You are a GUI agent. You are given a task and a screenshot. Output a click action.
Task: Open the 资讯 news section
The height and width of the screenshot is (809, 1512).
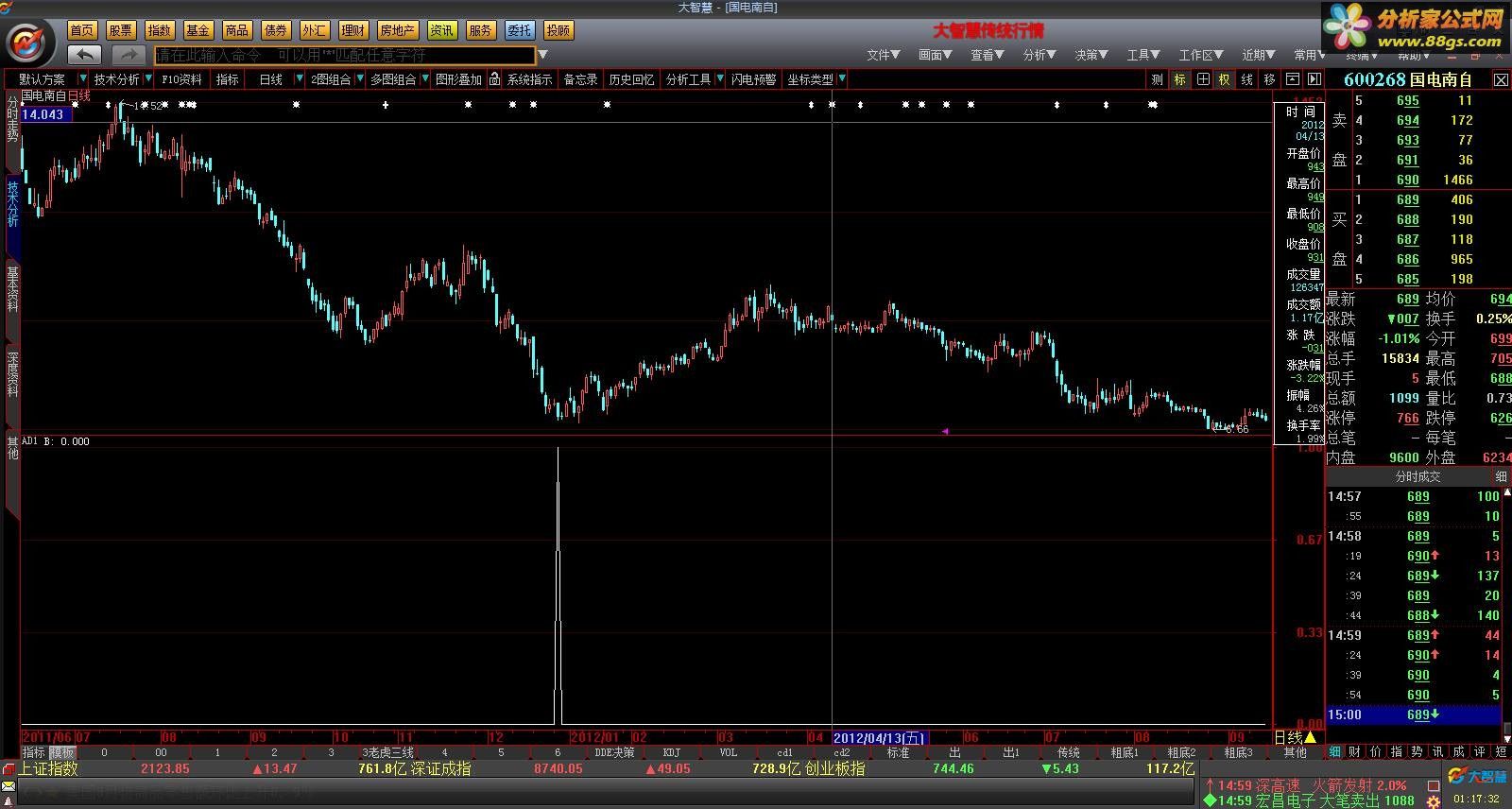point(441,30)
